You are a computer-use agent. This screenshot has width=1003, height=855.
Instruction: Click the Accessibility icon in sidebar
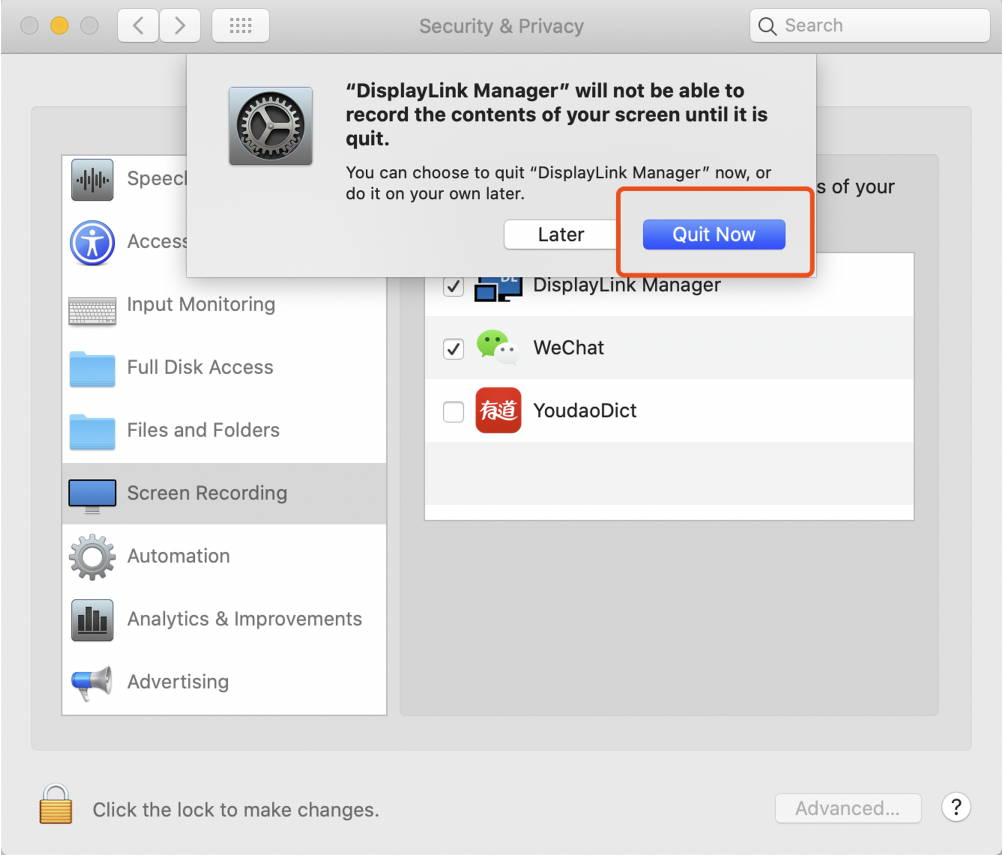[x=92, y=242]
